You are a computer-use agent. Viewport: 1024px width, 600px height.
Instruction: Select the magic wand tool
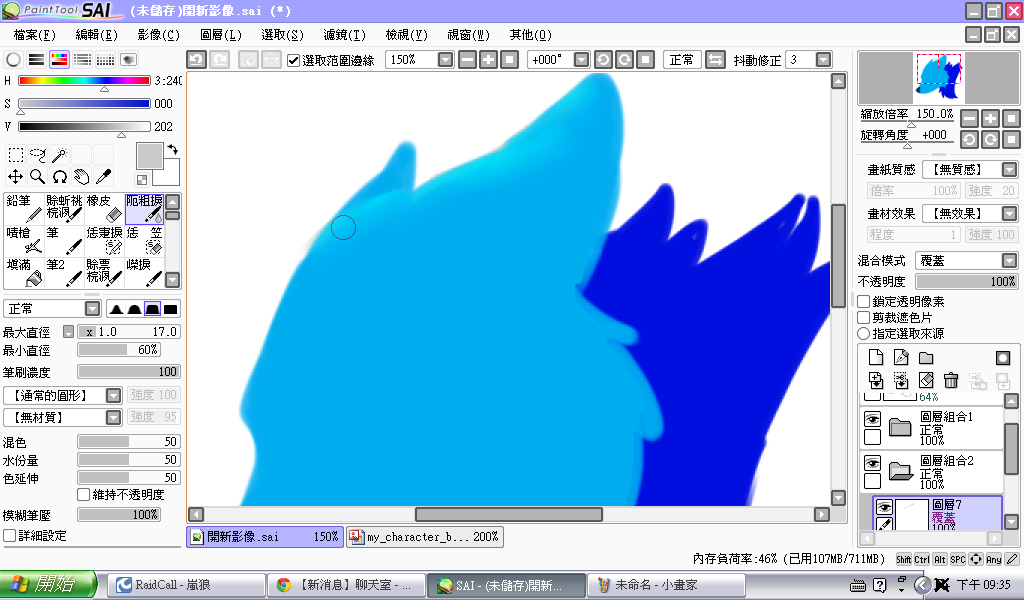[x=59, y=155]
